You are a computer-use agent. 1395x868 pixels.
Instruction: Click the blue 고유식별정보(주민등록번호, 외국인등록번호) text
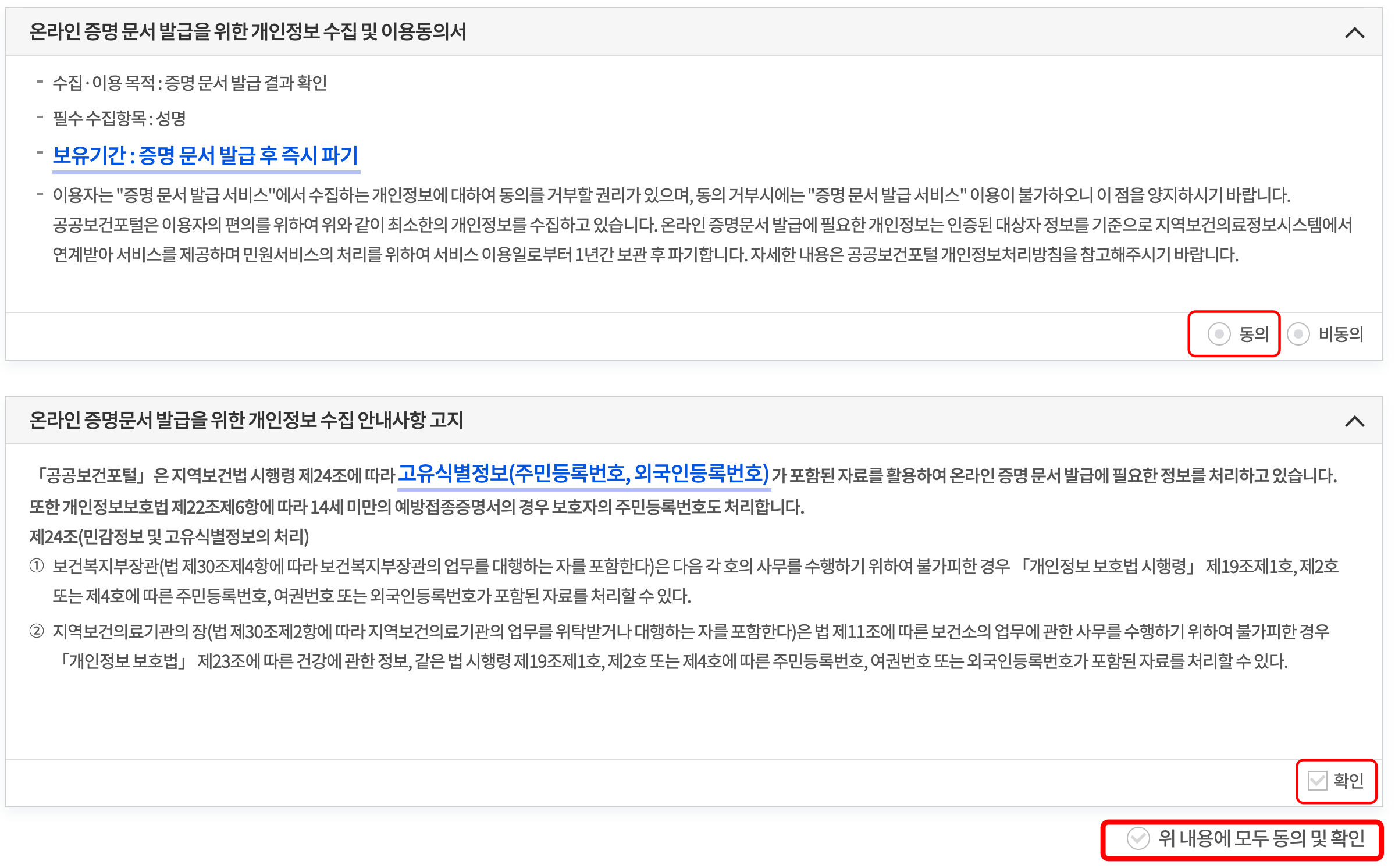(583, 474)
